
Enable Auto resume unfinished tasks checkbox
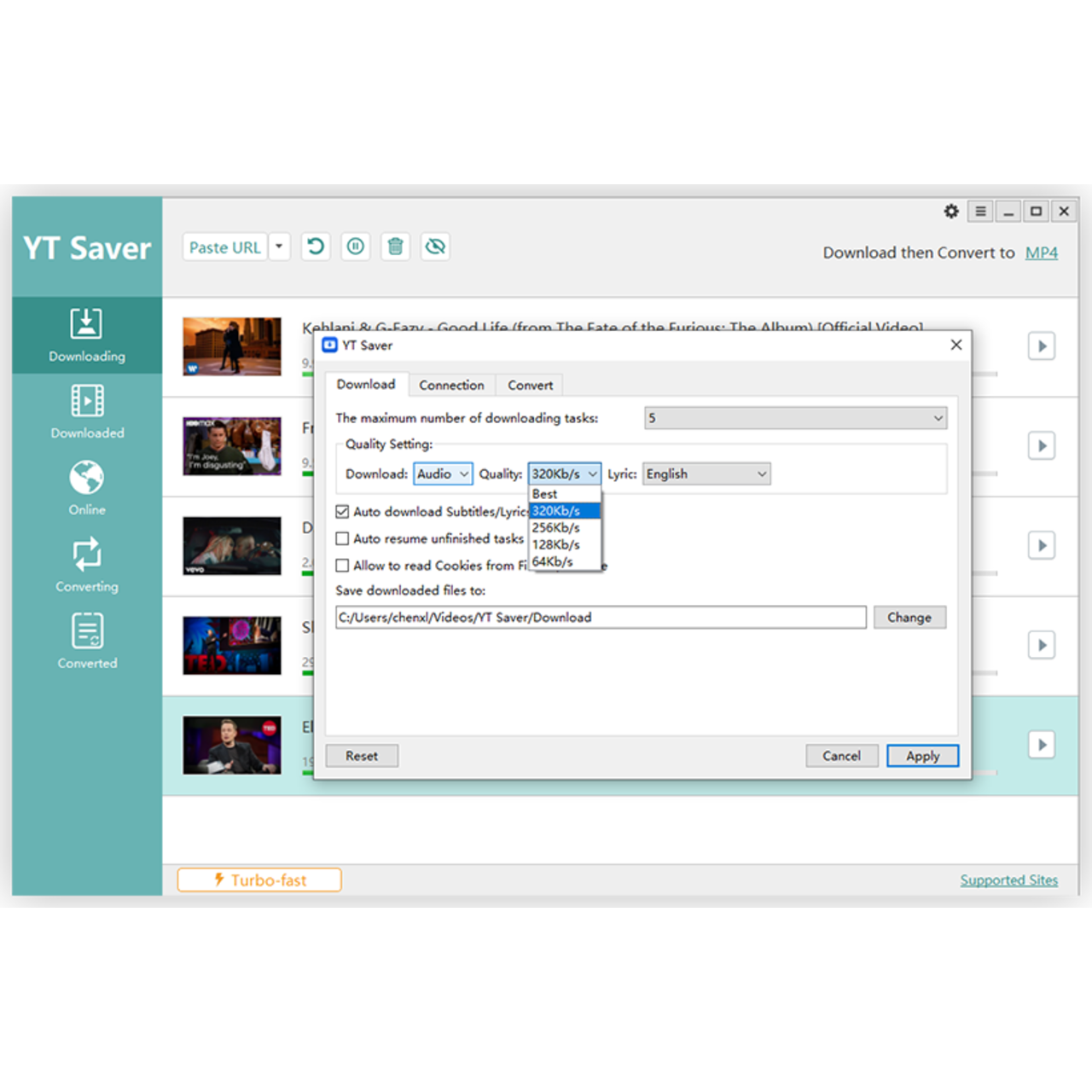coord(343,539)
